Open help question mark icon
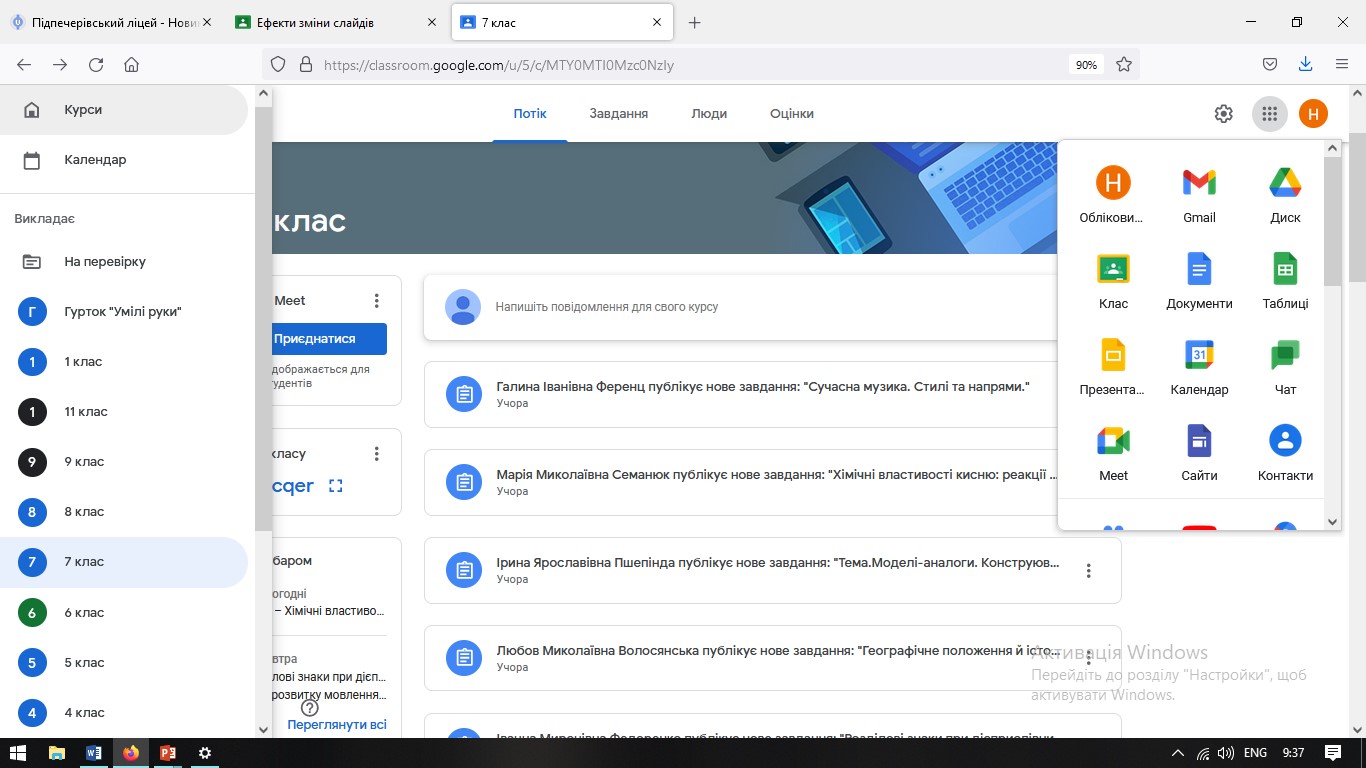This screenshot has height=768, width=1366. pos(309,708)
